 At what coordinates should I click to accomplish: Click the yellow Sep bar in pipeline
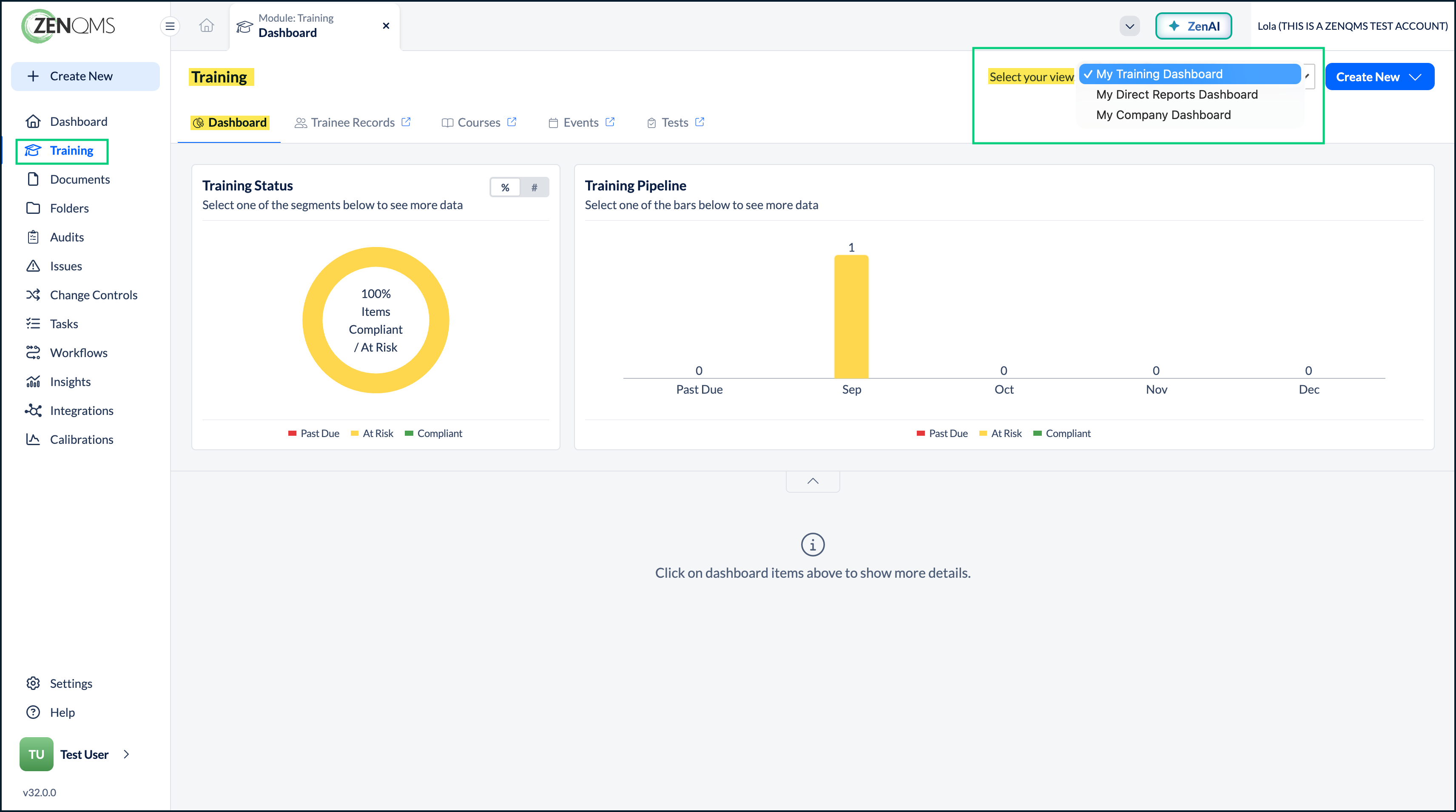point(851,316)
